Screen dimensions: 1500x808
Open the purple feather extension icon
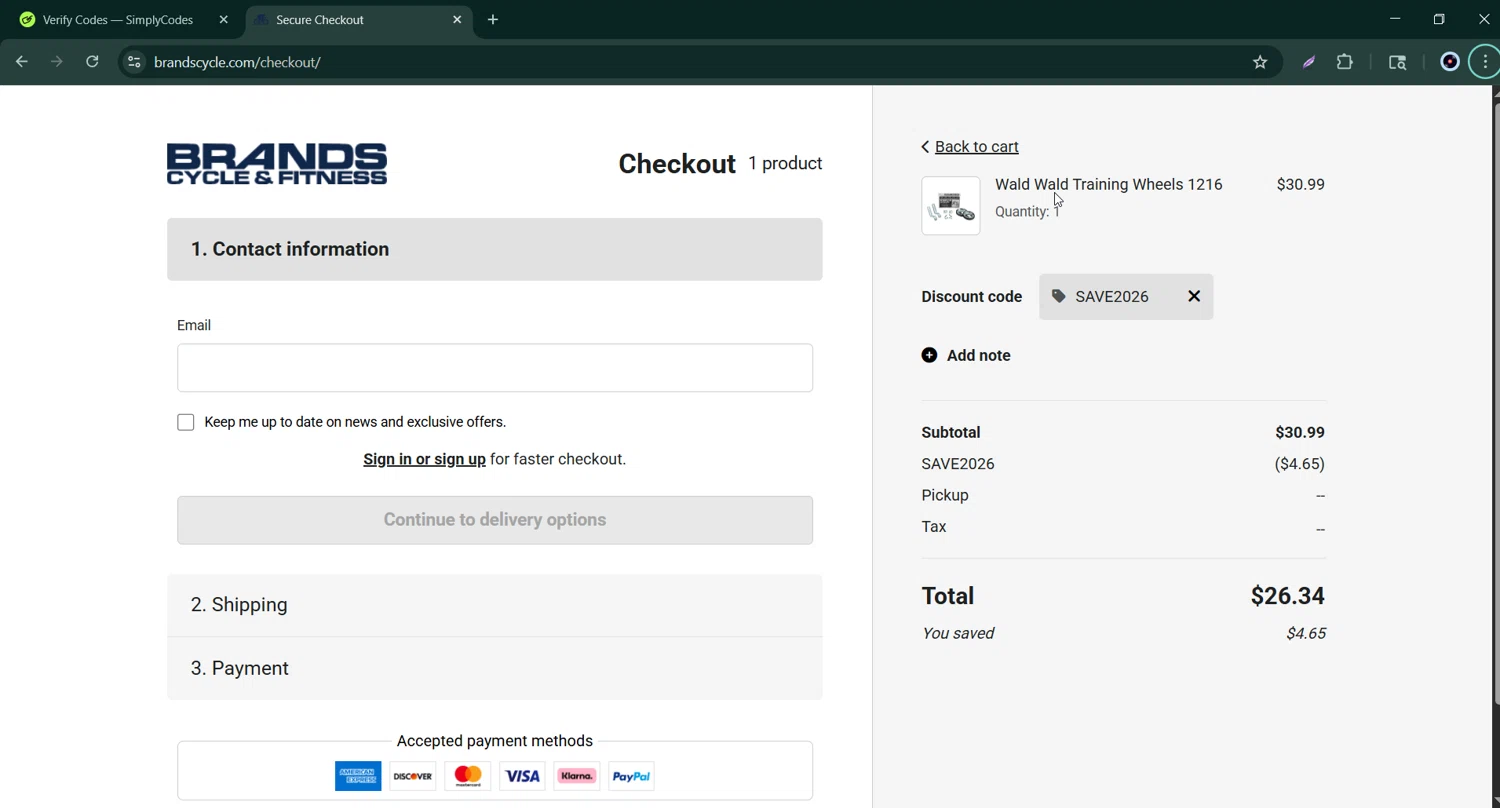[1309, 62]
